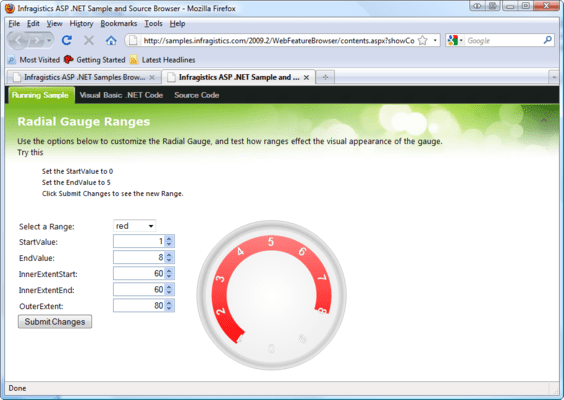
Task: Click the Done status bar text
Action: click(x=17, y=388)
